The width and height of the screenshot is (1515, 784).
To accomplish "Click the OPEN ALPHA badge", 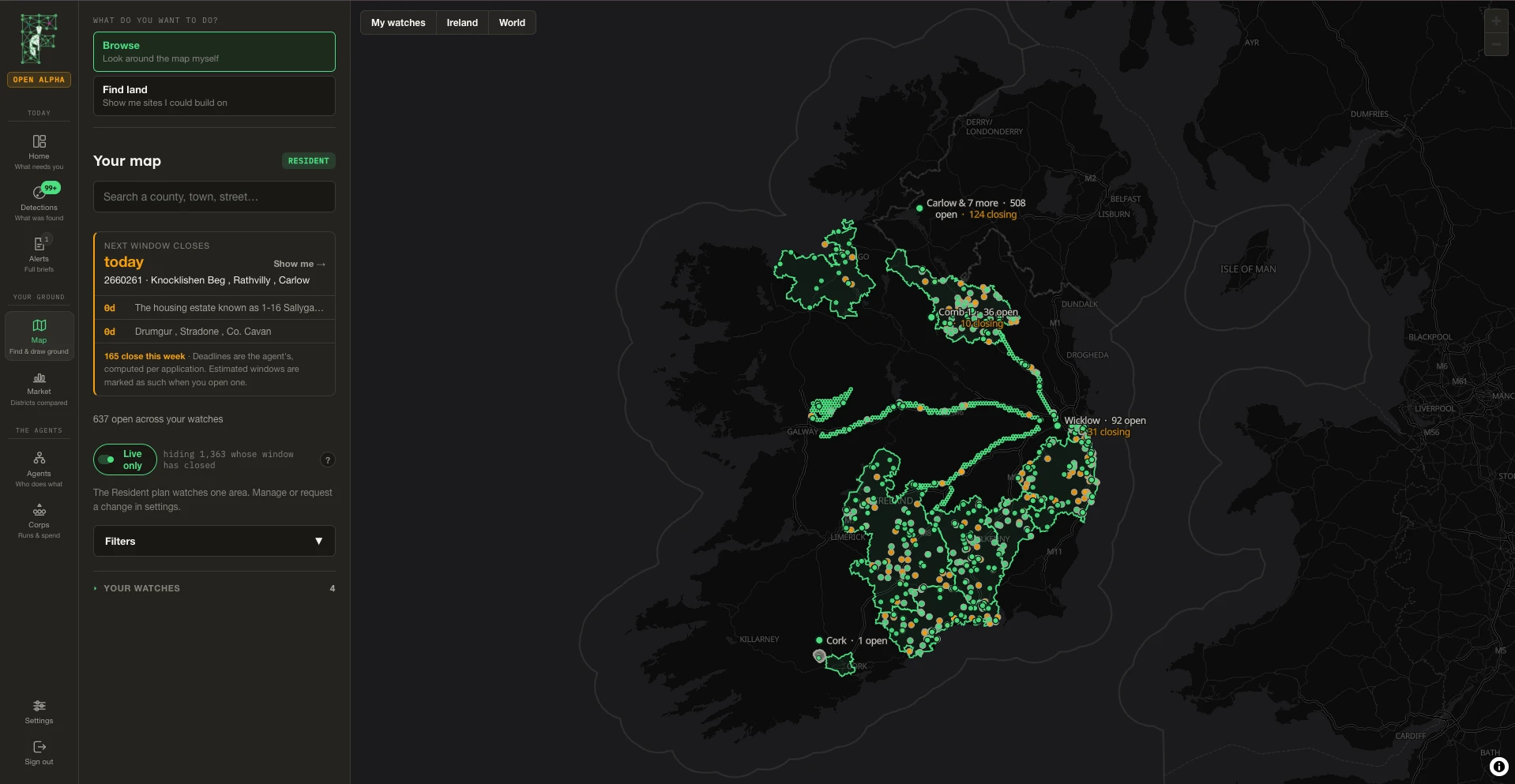I will (39, 80).
